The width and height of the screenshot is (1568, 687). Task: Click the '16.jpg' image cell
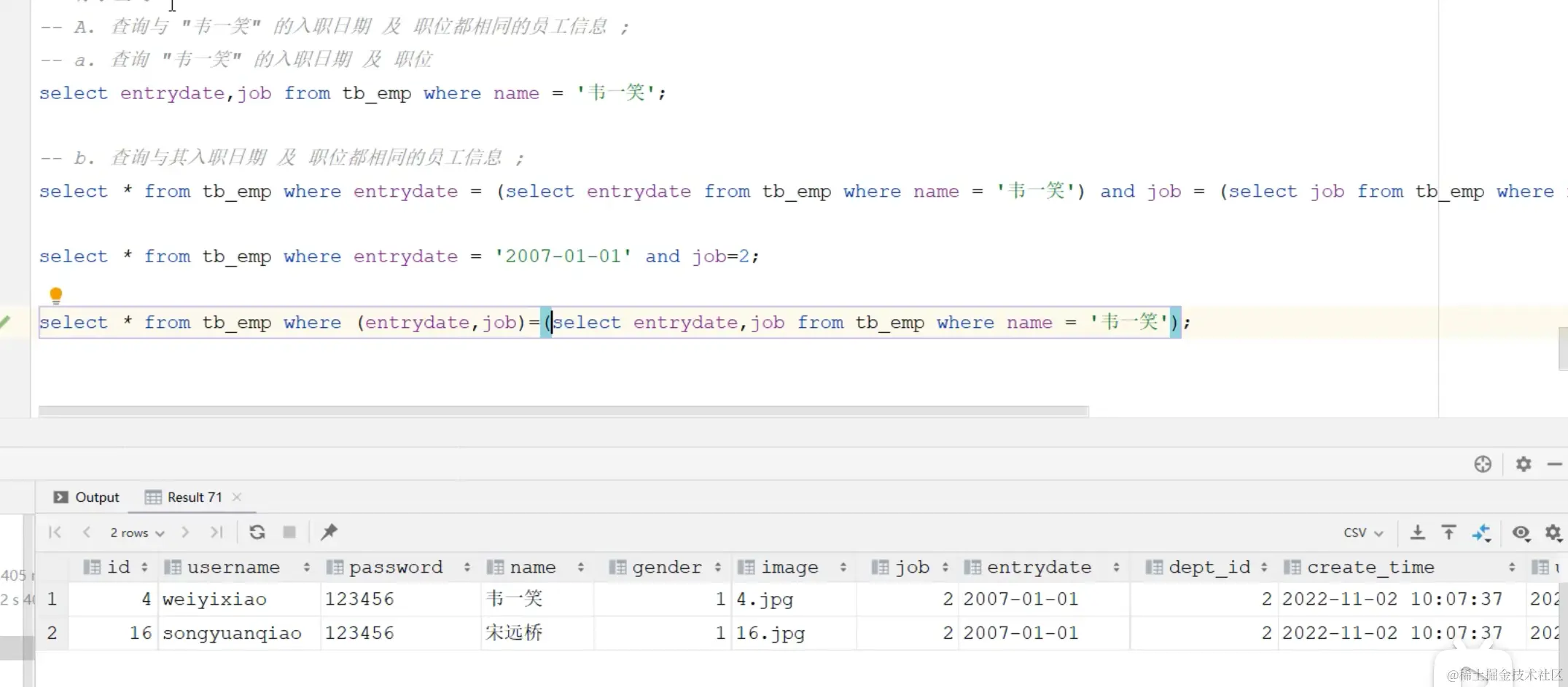[794, 632]
